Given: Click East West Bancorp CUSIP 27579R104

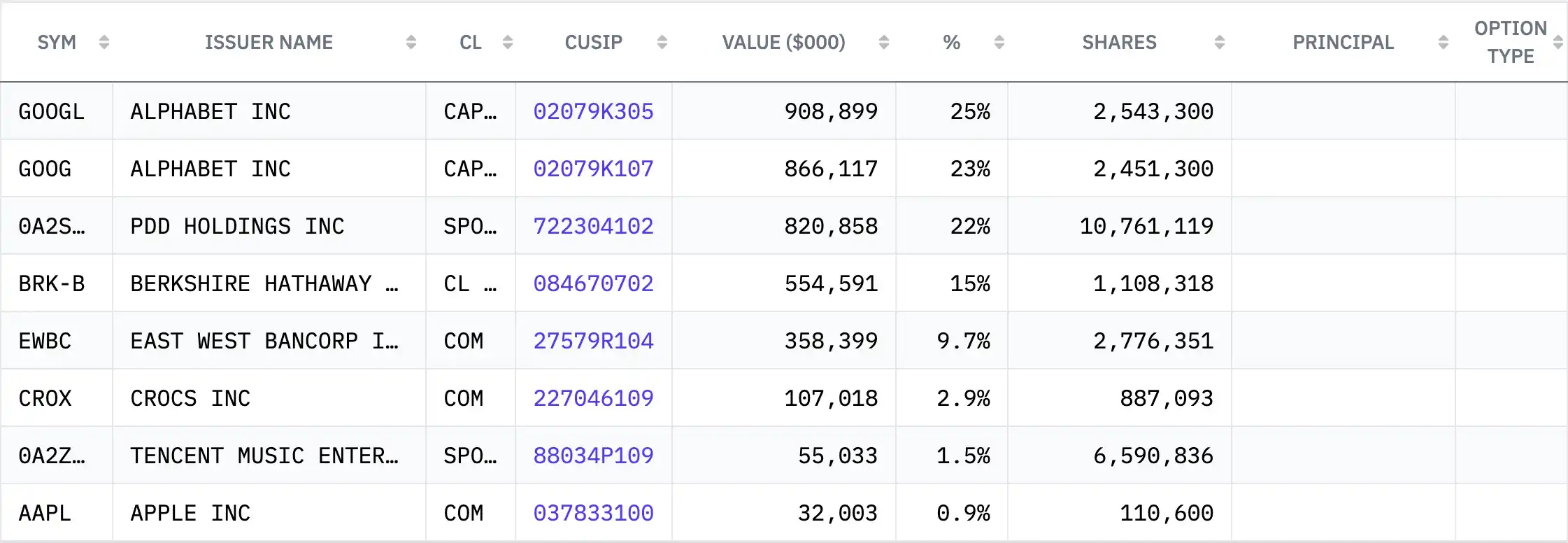Looking at the screenshot, I should [x=593, y=341].
